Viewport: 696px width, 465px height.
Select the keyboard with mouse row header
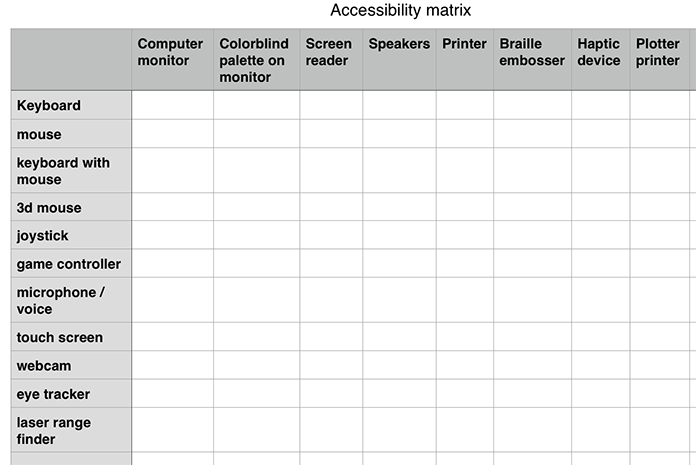click(x=71, y=170)
